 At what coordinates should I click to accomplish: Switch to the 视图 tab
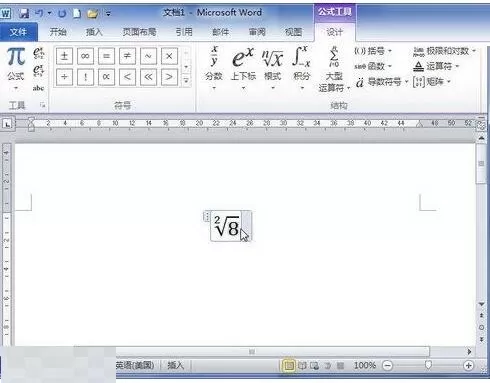(x=293, y=32)
